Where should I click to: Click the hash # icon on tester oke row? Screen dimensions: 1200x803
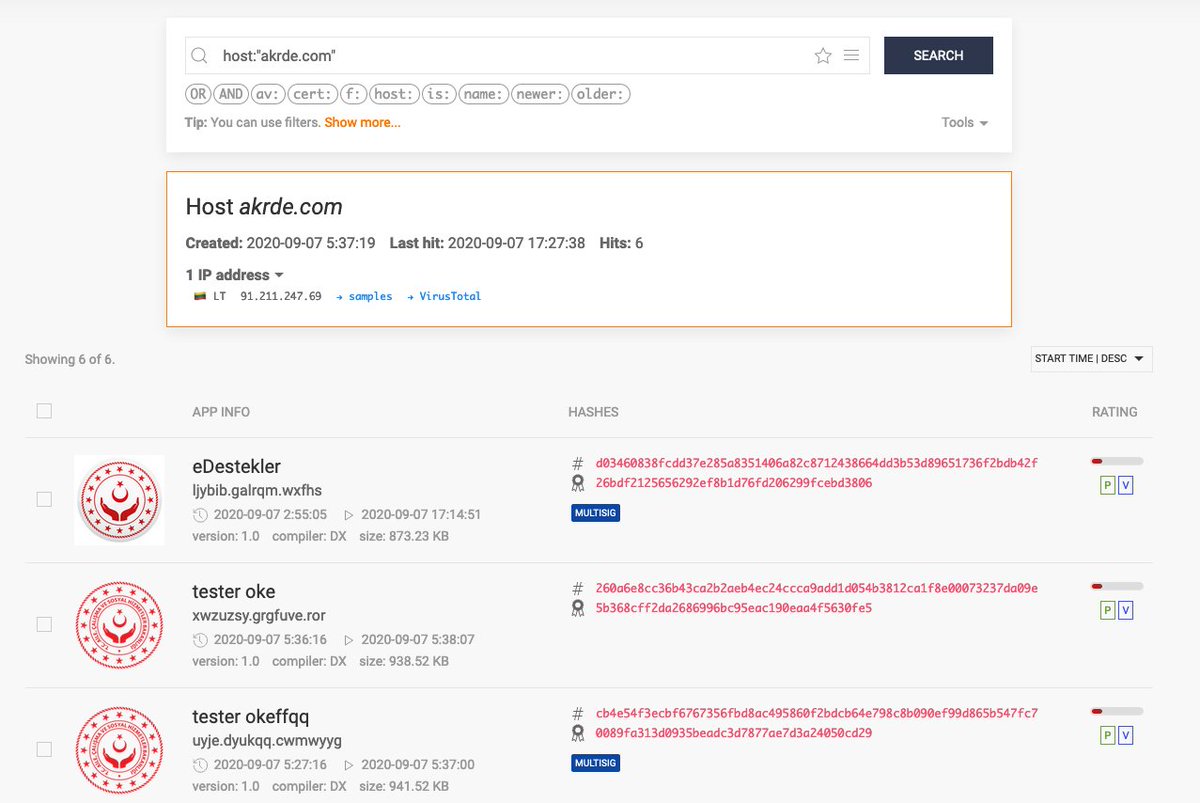click(577, 588)
